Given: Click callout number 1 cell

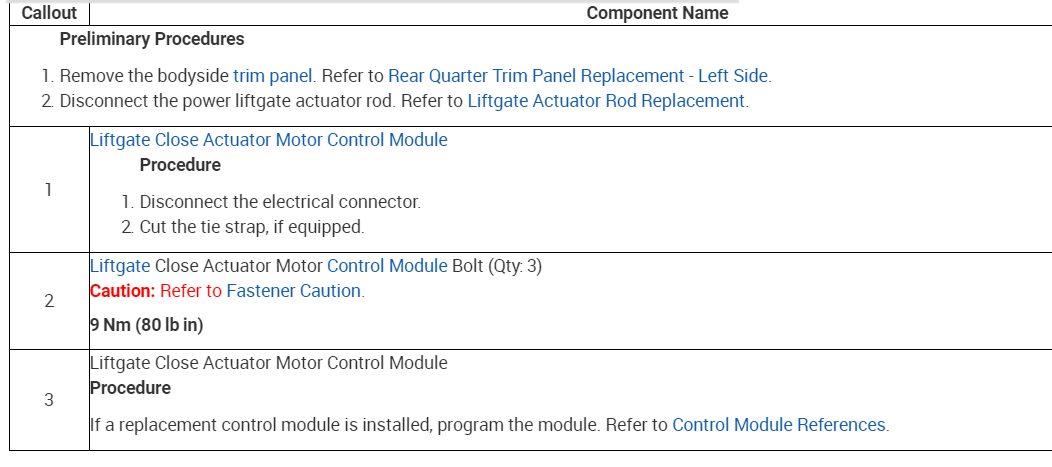Looking at the screenshot, I should pos(48,190).
